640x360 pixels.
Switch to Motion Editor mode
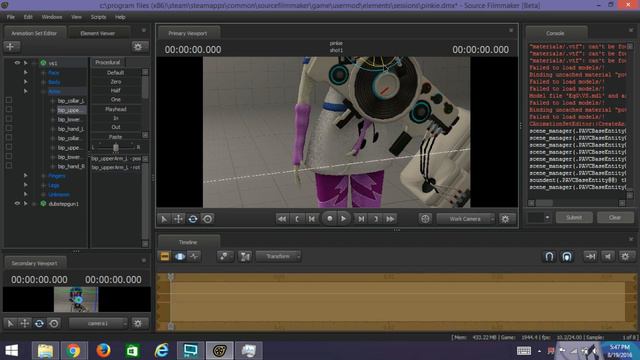tap(180, 256)
